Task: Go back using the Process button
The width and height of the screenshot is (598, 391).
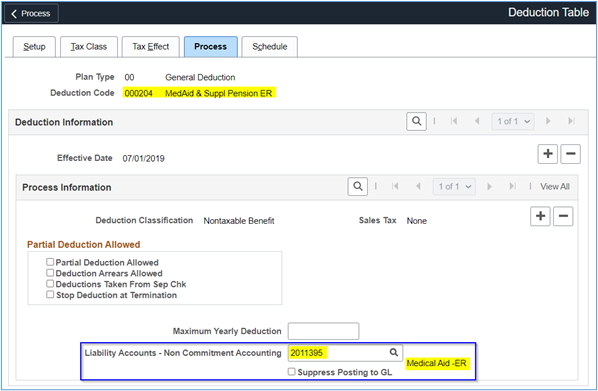Action: [x=31, y=13]
